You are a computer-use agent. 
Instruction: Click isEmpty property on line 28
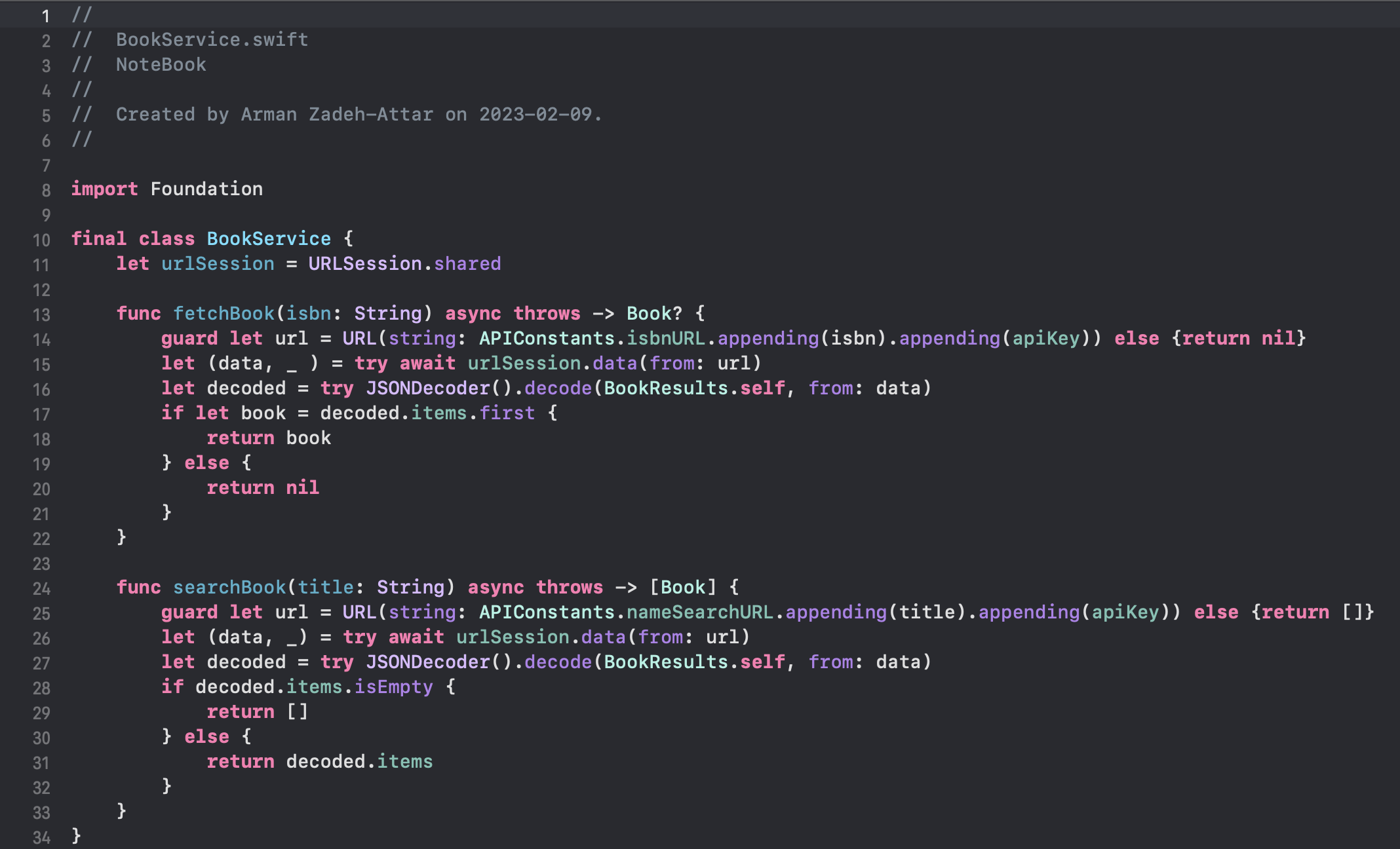(393, 687)
